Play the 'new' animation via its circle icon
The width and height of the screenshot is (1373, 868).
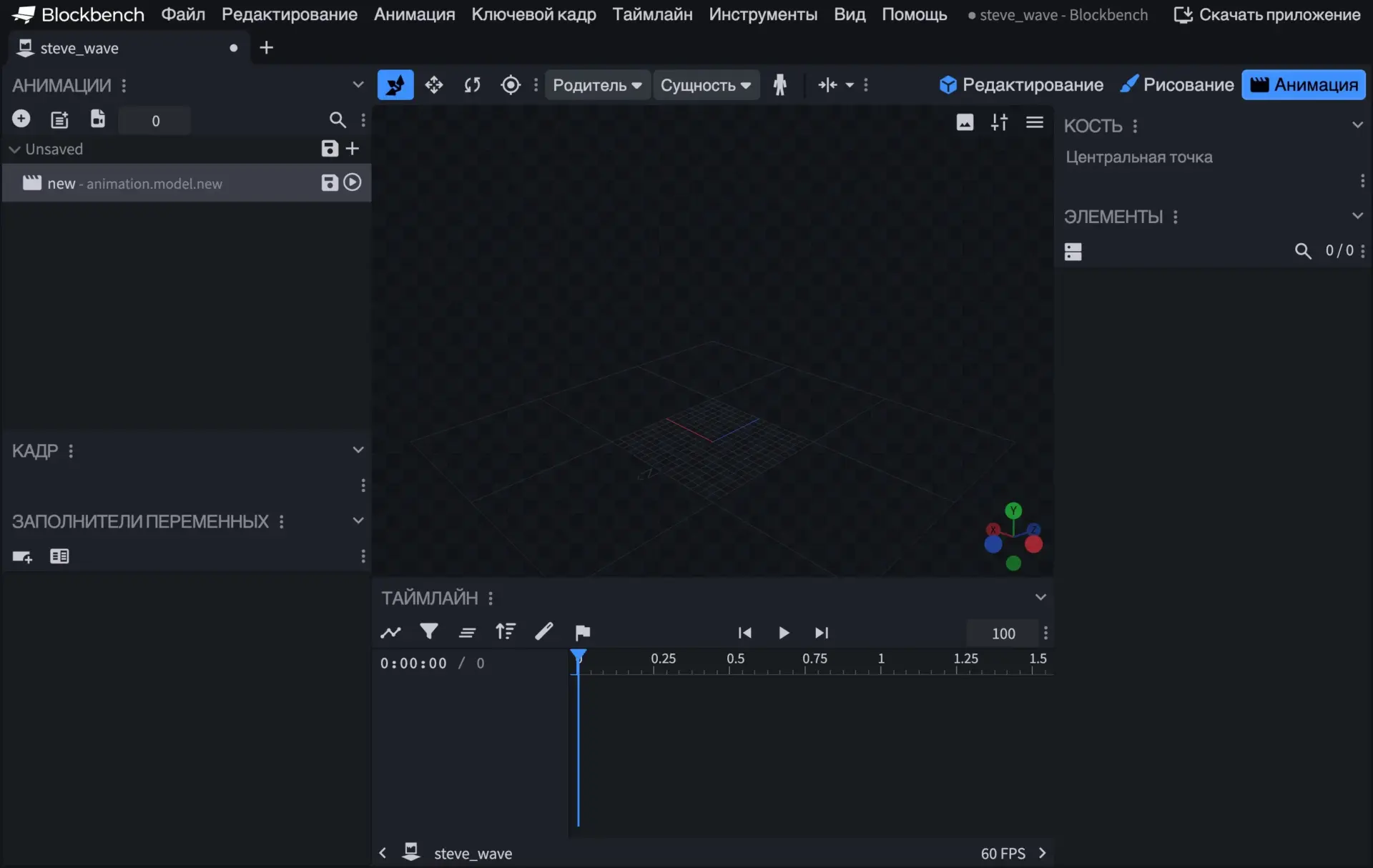click(x=353, y=183)
